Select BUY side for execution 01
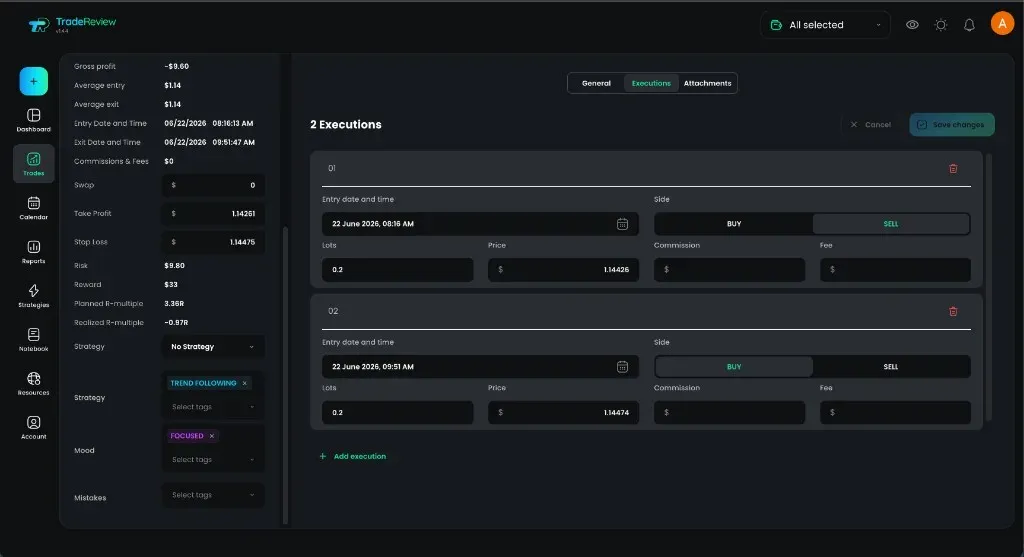 tap(733, 224)
